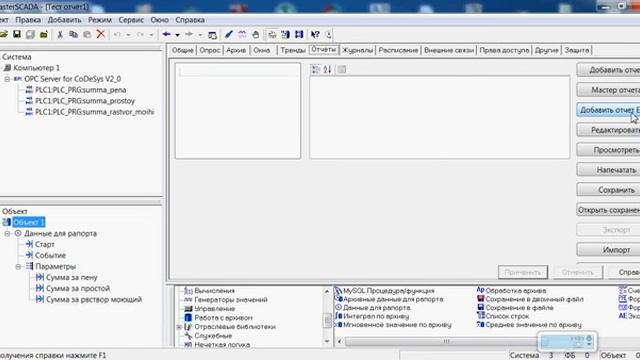Click the Мастер отчета button
Viewport: 640px width, 360px height.
[x=608, y=90]
